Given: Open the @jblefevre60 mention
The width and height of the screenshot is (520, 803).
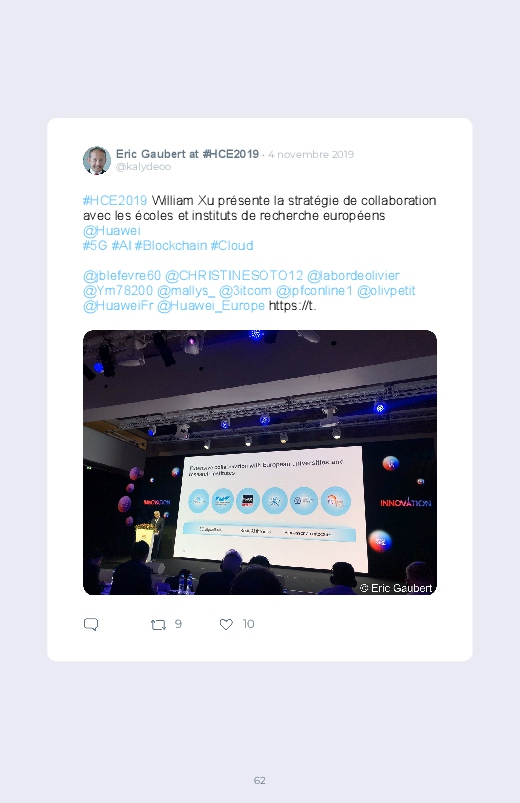Looking at the screenshot, I should 122,276.
